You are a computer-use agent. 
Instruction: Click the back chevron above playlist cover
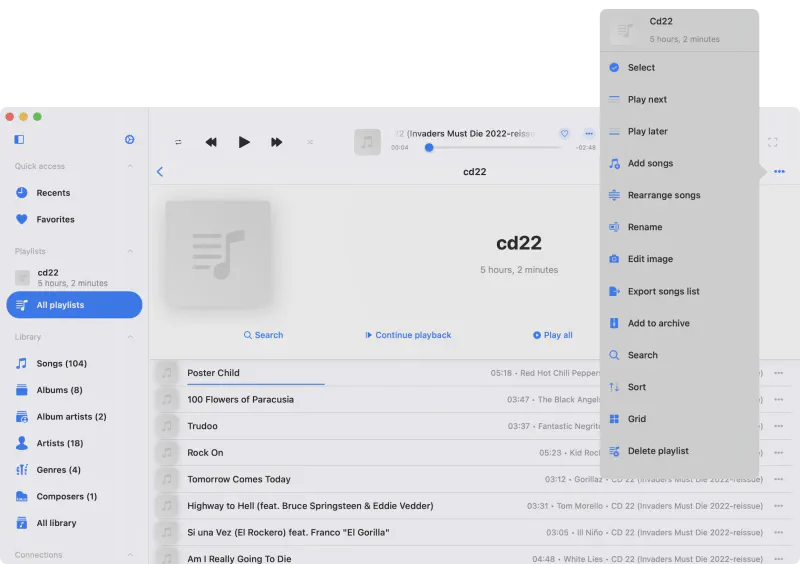[160, 172]
